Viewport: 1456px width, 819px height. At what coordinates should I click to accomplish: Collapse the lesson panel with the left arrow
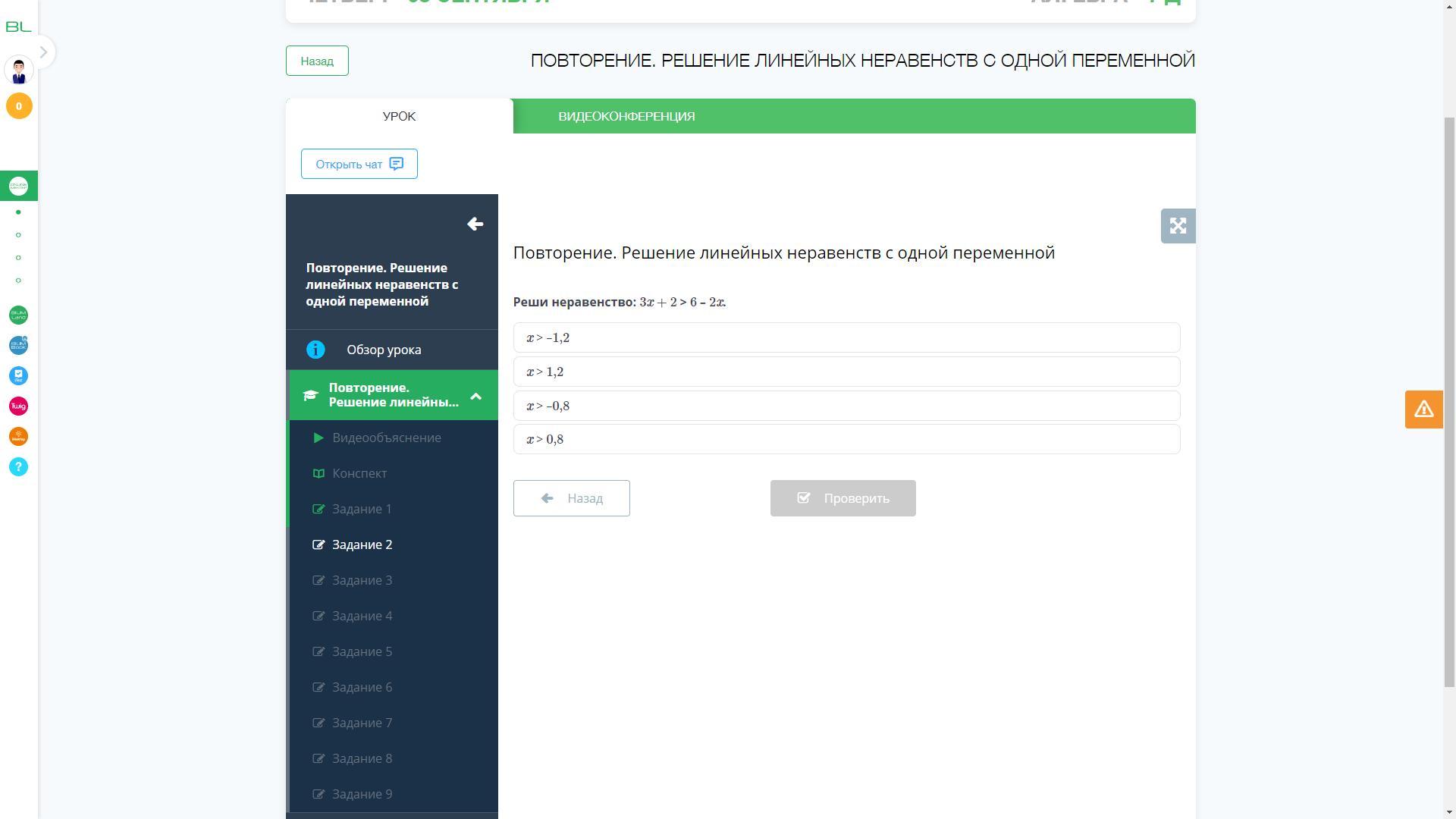[475, 224]
